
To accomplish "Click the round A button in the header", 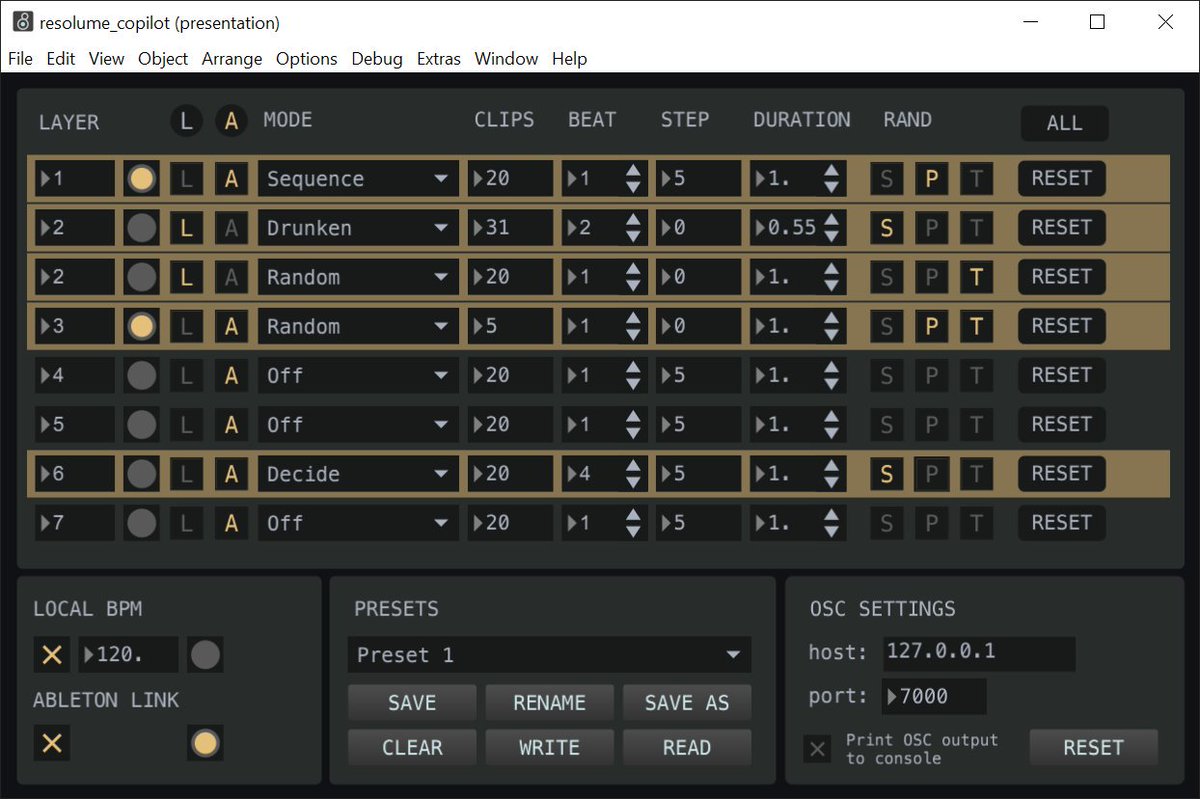I will (231, 121).
